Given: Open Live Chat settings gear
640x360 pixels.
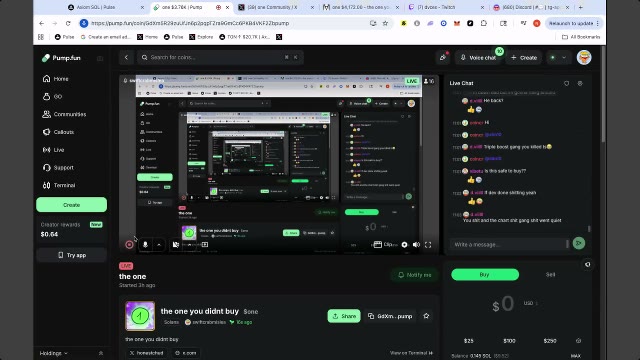Looking at the screenshot, I should pyautogui.click(x=580, y=83).
